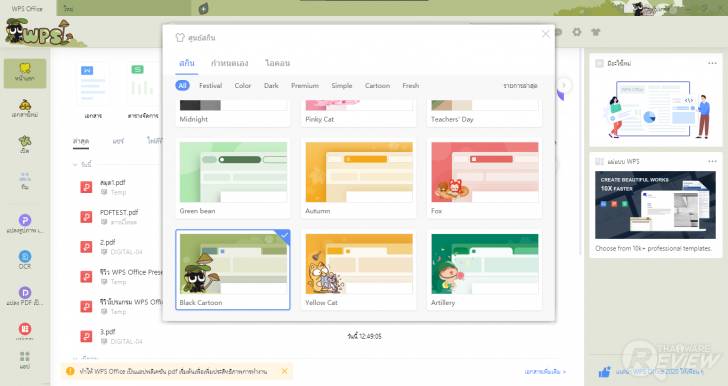Apply the Artillery skin

[x=484, y=269]
